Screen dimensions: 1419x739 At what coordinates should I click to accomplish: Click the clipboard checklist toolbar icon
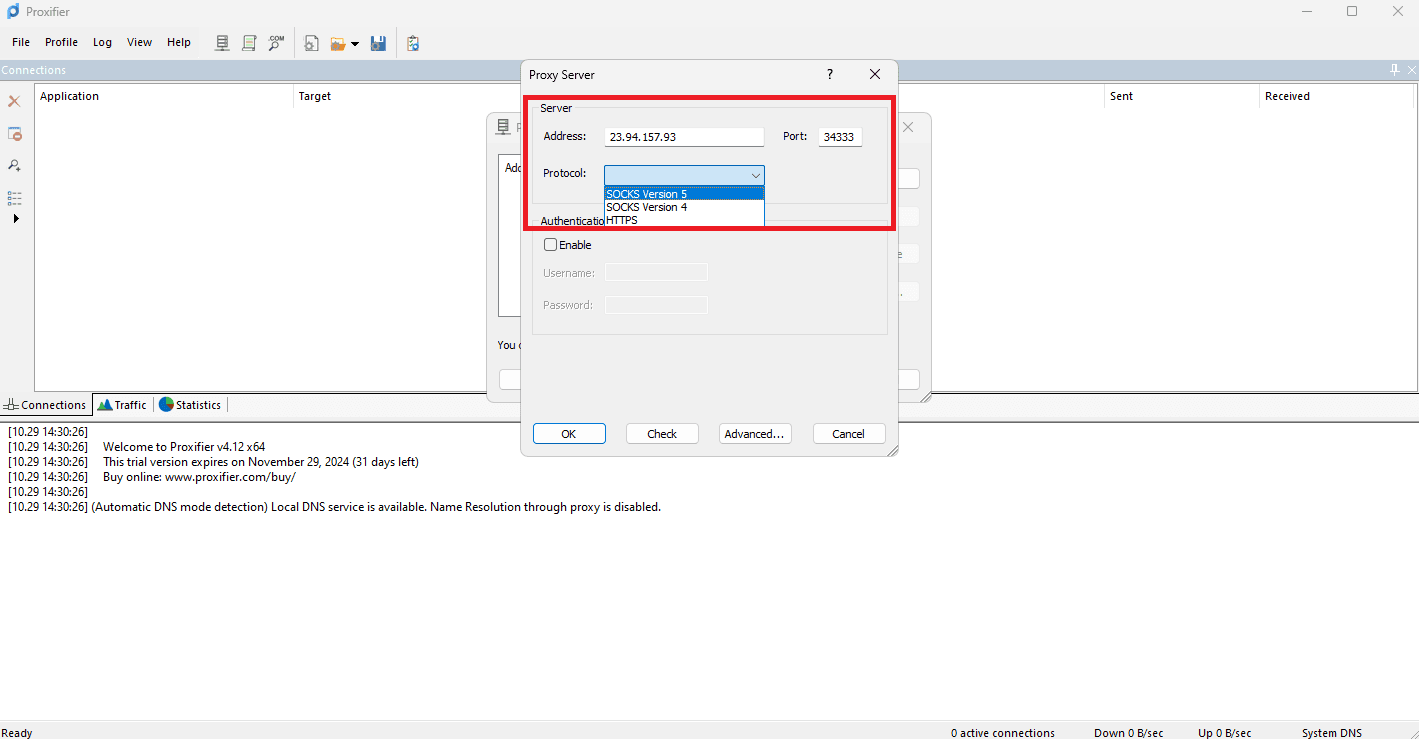coord(413,43)
